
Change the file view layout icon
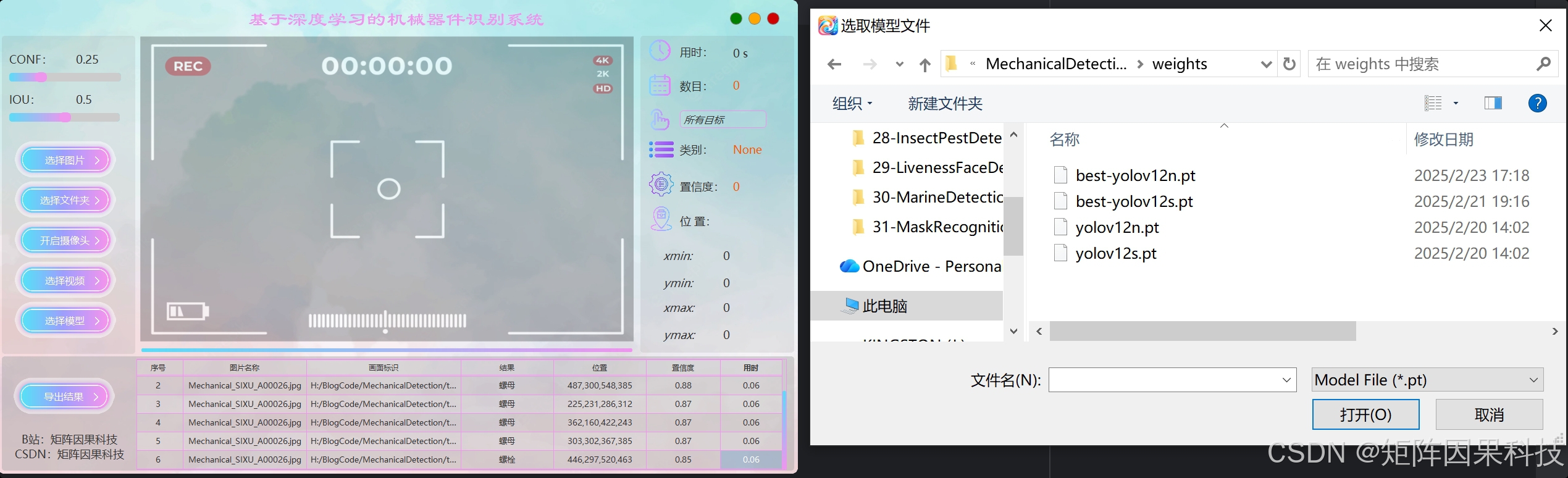[x=1433, y=103]
